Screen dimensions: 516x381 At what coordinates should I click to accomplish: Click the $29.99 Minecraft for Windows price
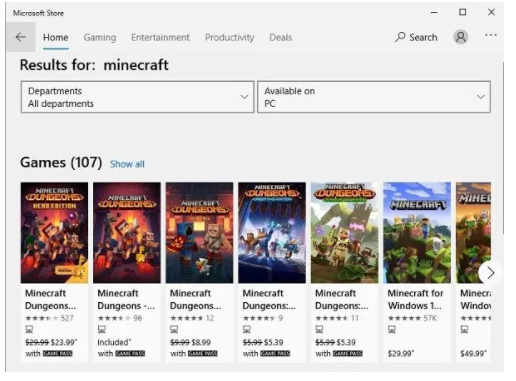[401, 353]
